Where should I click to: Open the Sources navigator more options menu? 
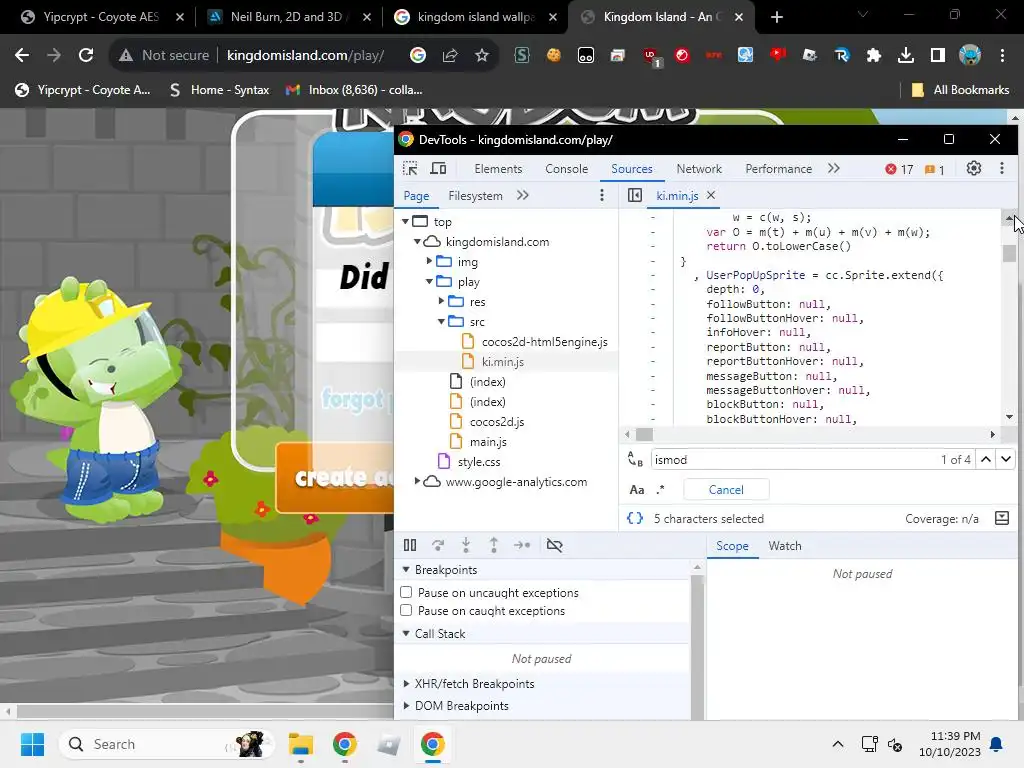[x=601, y=195]
